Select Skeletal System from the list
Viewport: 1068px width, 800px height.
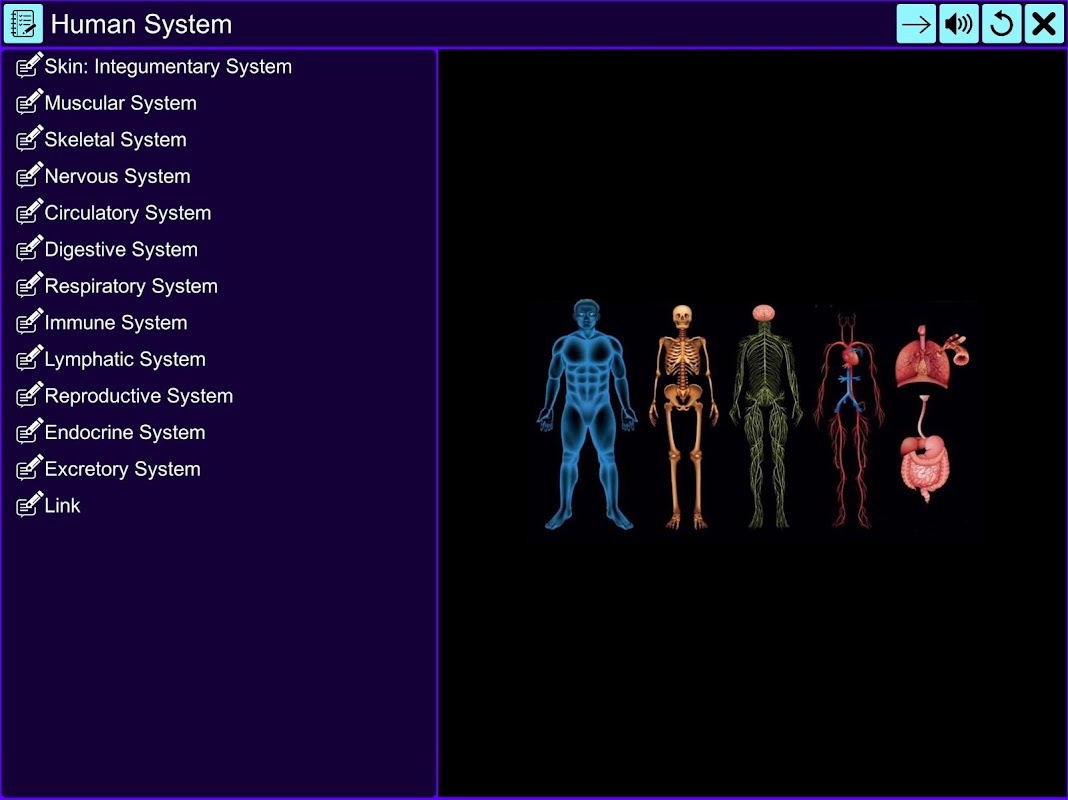click(x=115, y=140)
